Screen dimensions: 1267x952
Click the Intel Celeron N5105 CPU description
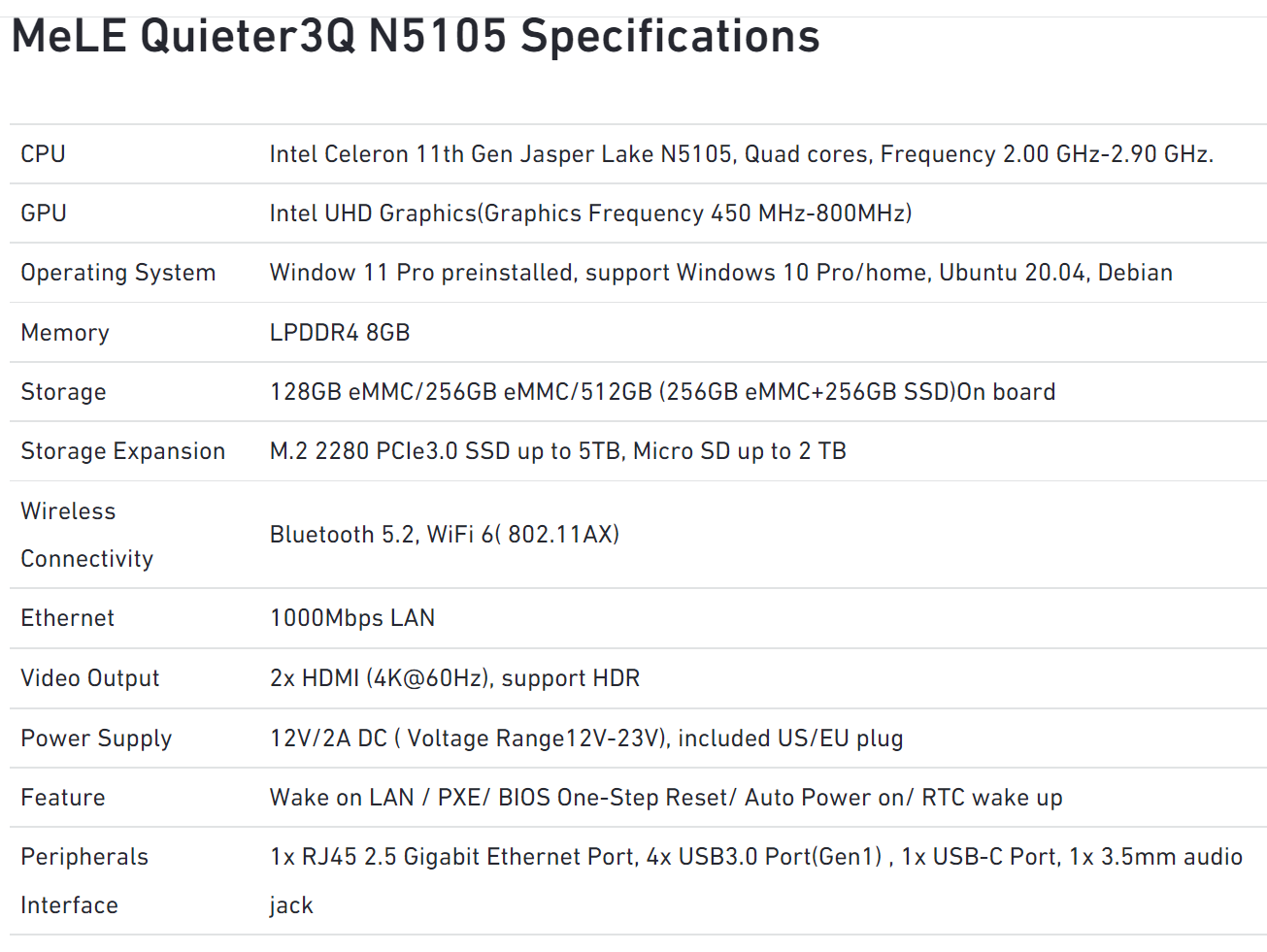click(x=742, y=154)
